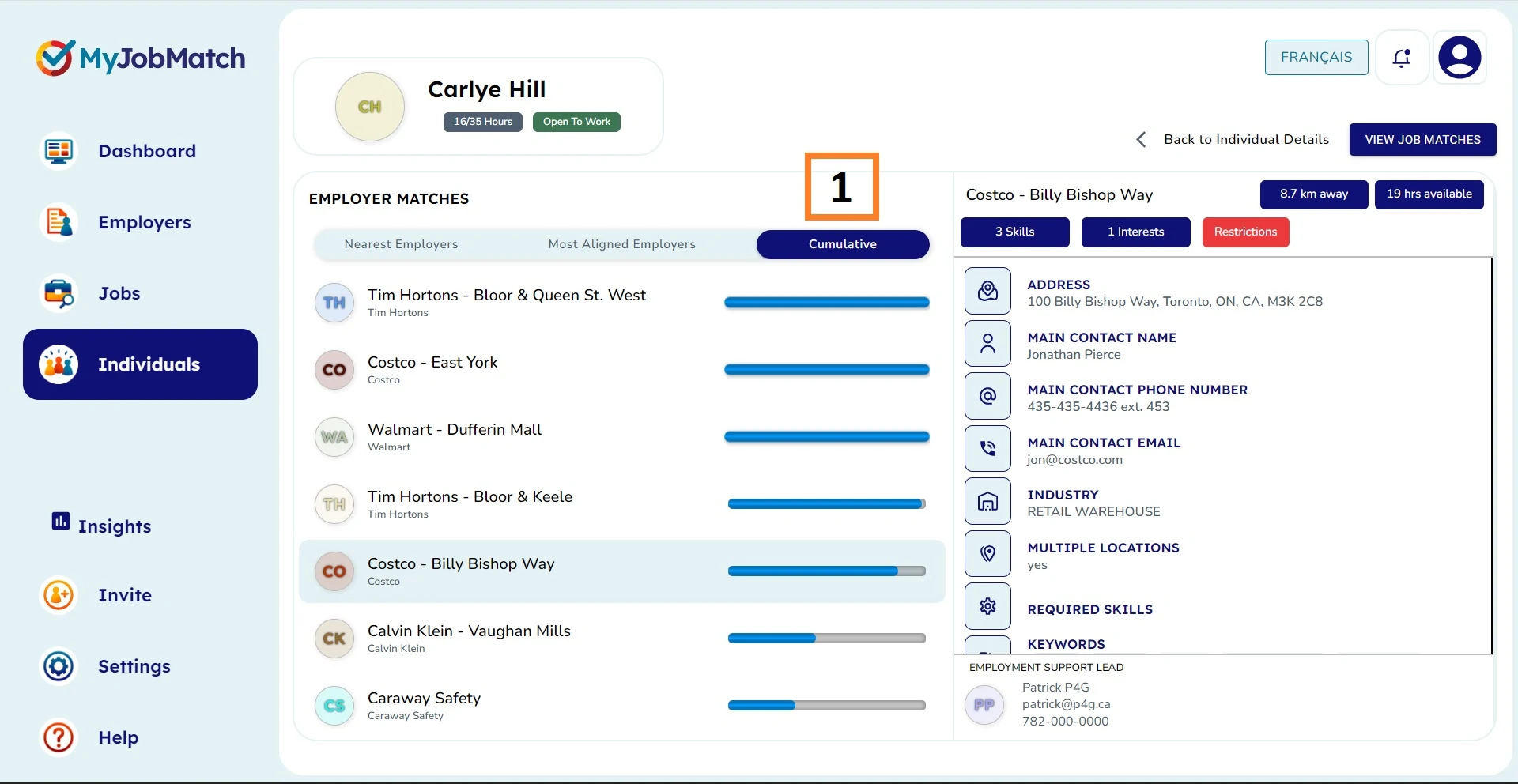Click the details panel vertical scrollbar
Viewport: 1518px width, 784px height.
(1492, 455)
